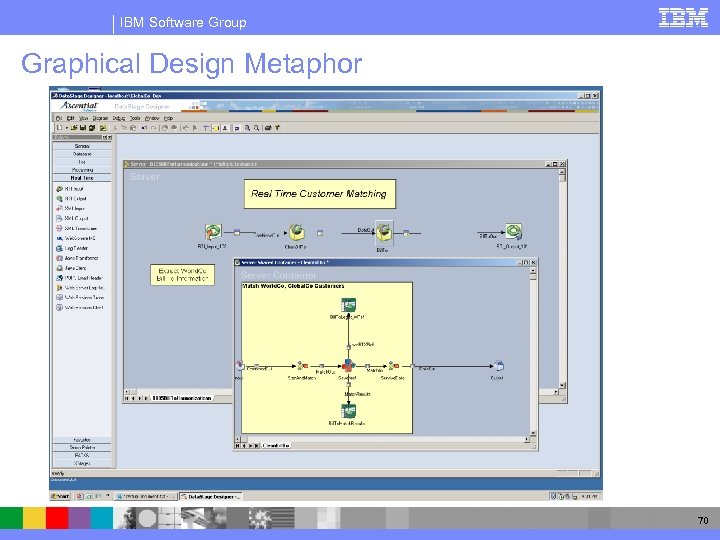Select the central red-blue match stage
The width and height of the screenshot is (720, 540).
pos(348,366)
